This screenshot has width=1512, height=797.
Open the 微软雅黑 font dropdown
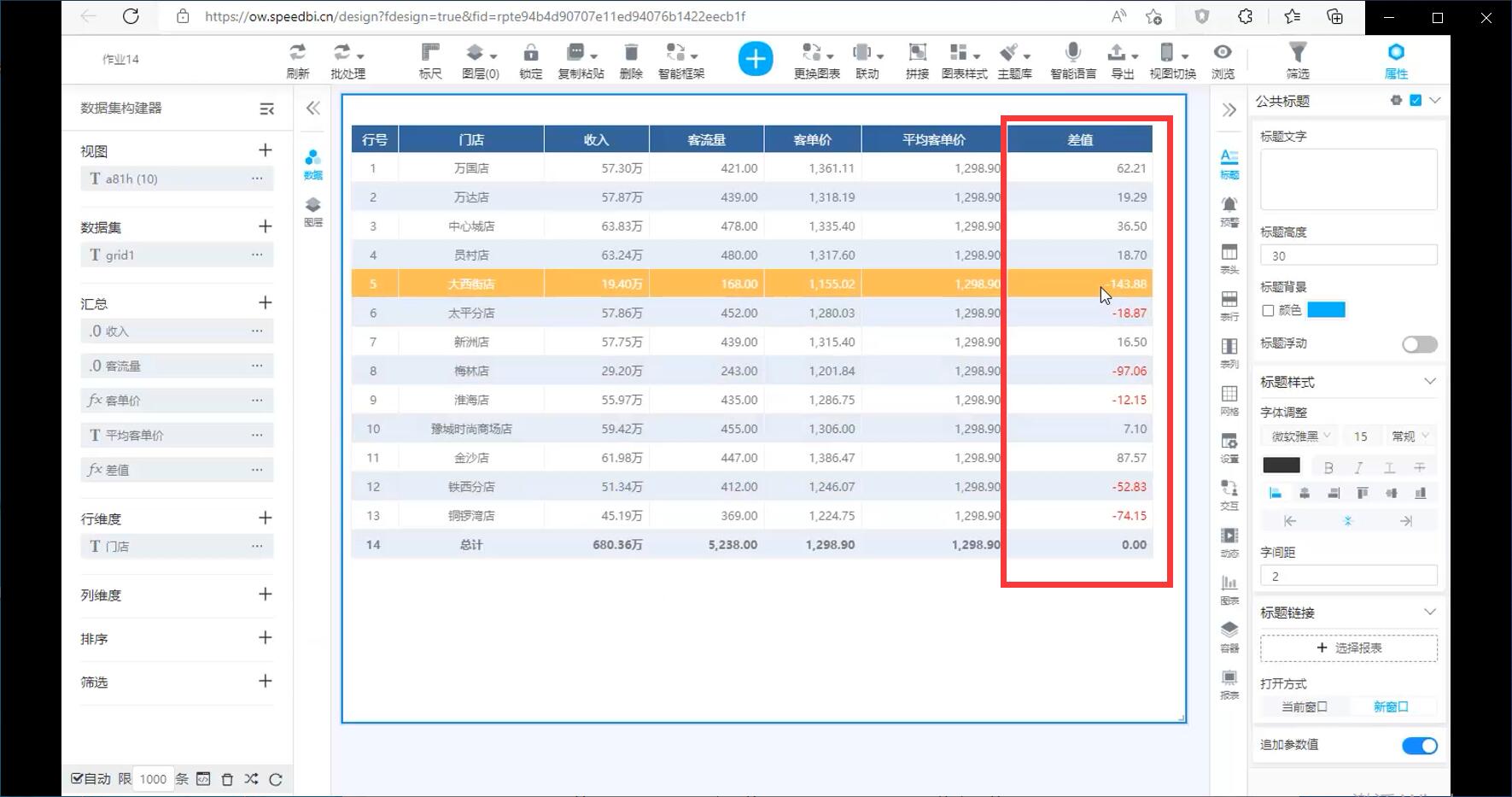tap(1300, 437)
